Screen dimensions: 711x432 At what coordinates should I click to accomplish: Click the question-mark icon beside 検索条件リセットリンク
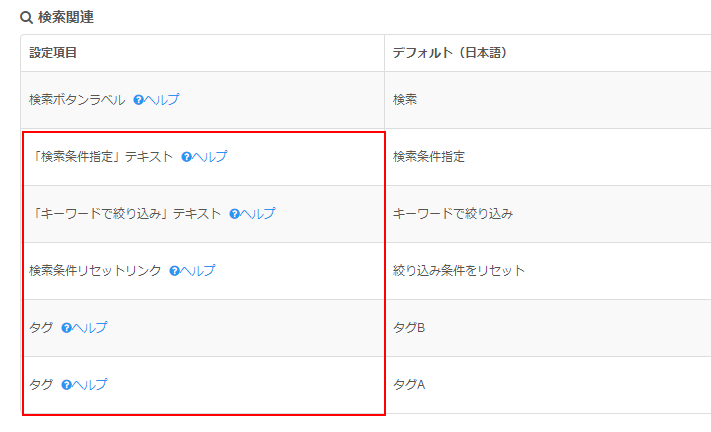click(175, 271)
